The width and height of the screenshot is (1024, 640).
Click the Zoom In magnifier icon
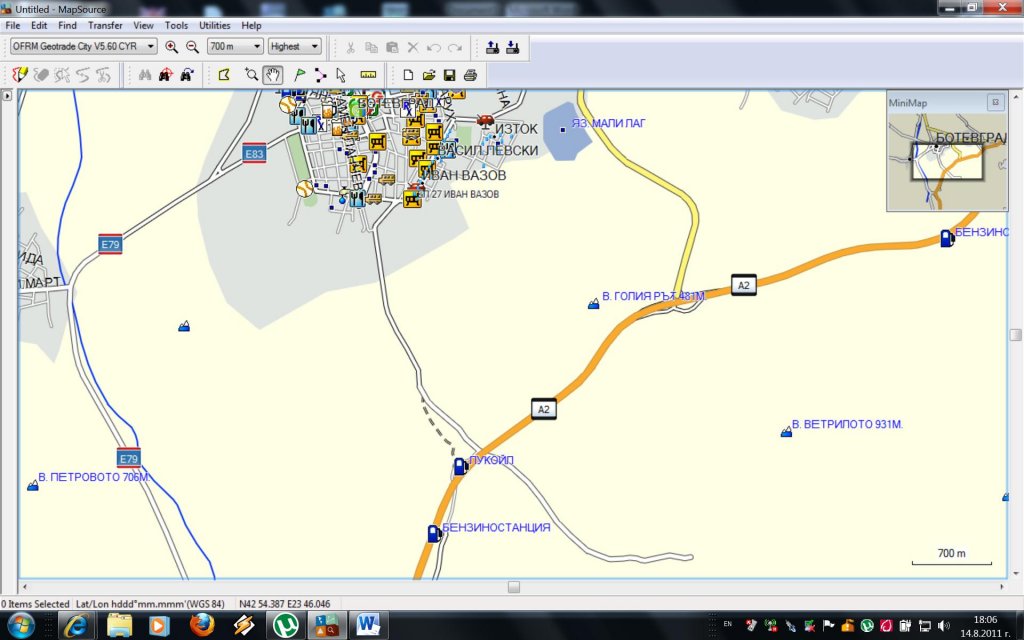click(171, 46)
